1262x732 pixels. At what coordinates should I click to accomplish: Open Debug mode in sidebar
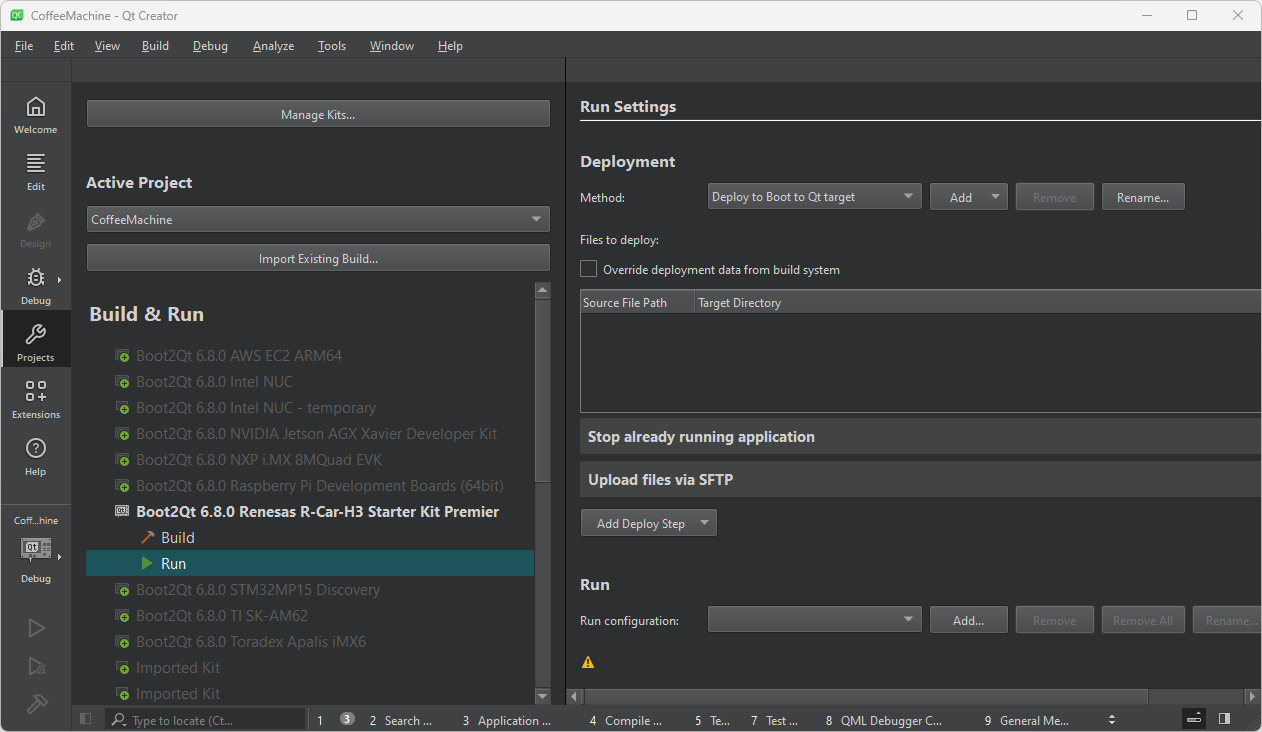coord(35,286)
